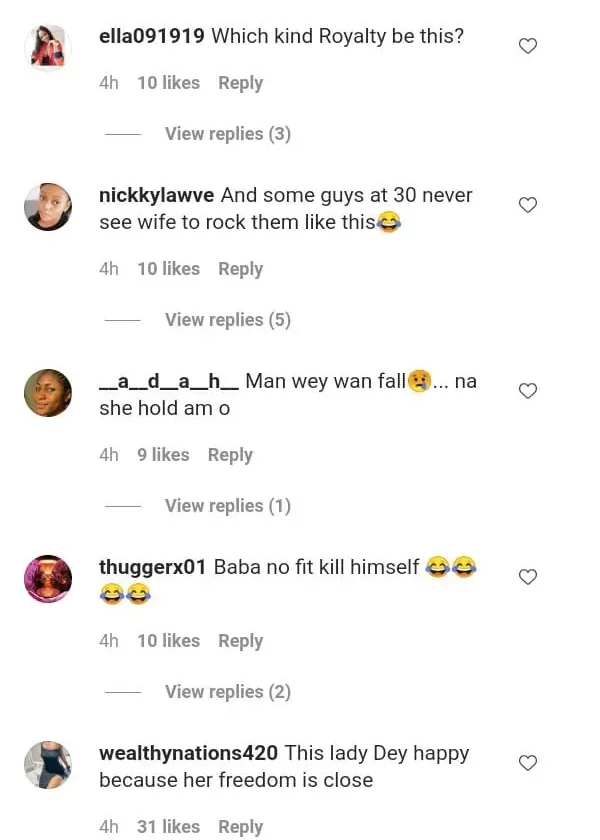View the 31 likes list
The image size is (600, 840).
coord(168,827)
